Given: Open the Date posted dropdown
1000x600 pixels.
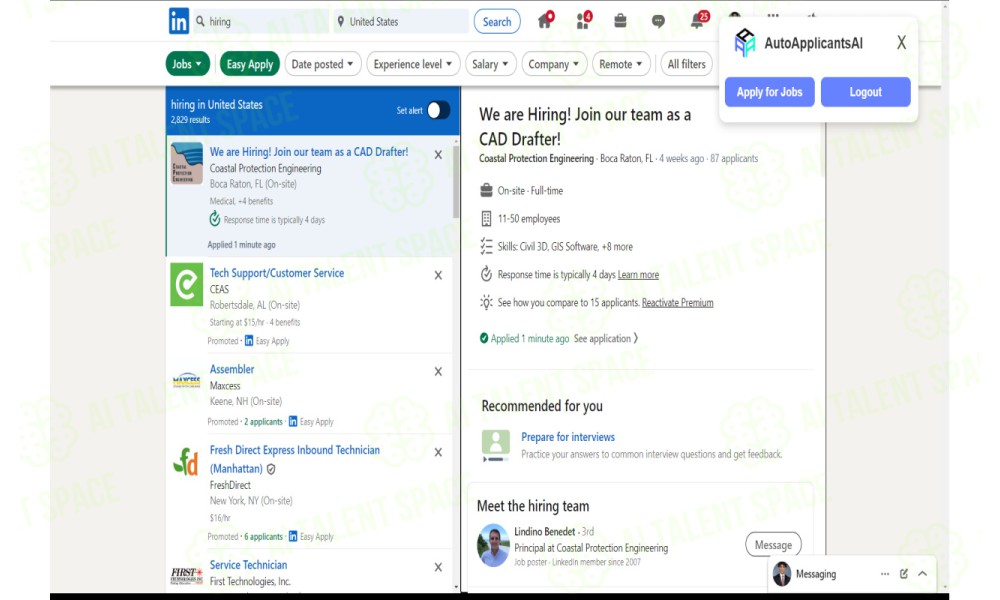Looking at the screenshot, I should (x=323, y=64).
